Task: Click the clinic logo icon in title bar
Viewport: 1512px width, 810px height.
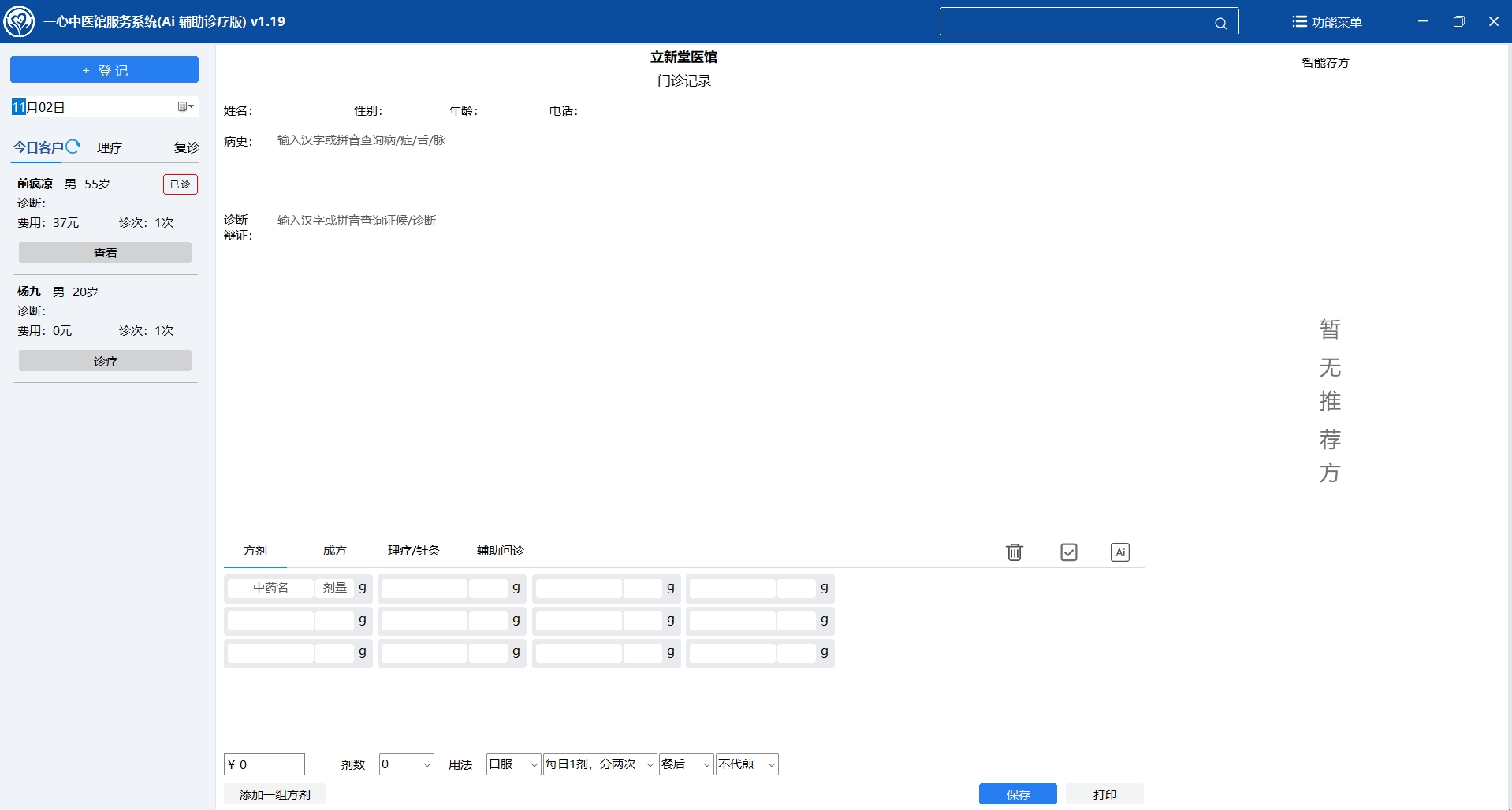Action: (x=20, y=20)
